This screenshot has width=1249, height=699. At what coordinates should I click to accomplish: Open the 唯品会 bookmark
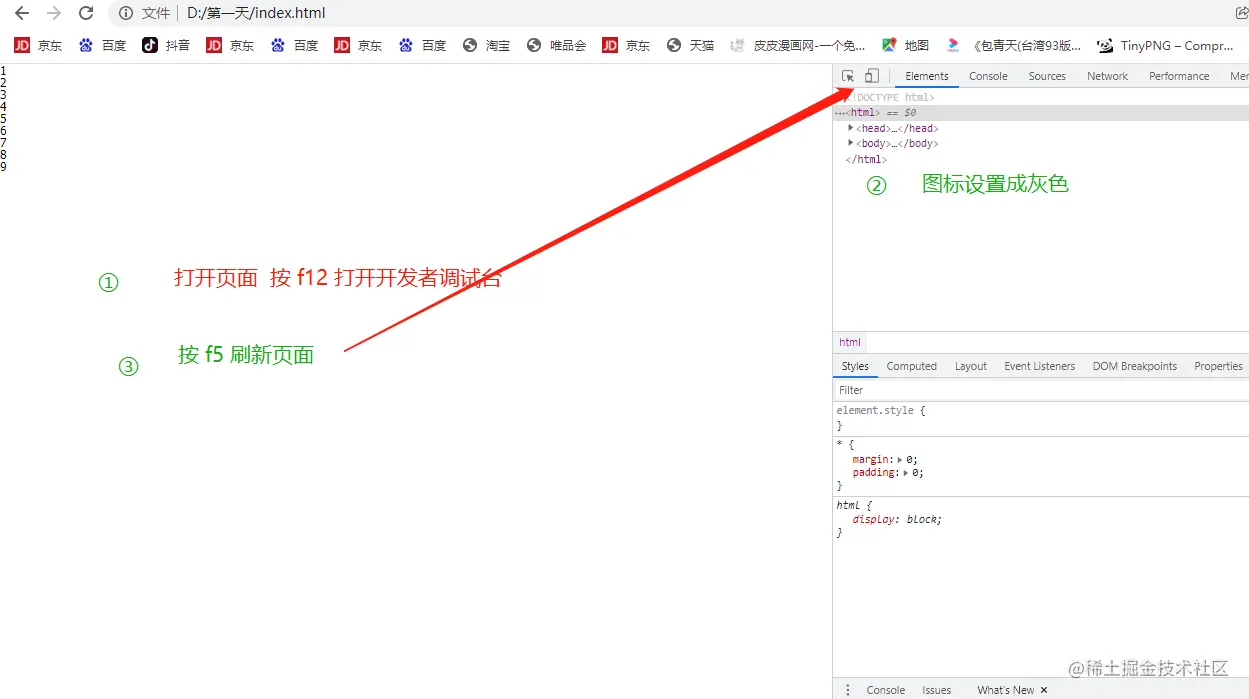click(556, 45)
